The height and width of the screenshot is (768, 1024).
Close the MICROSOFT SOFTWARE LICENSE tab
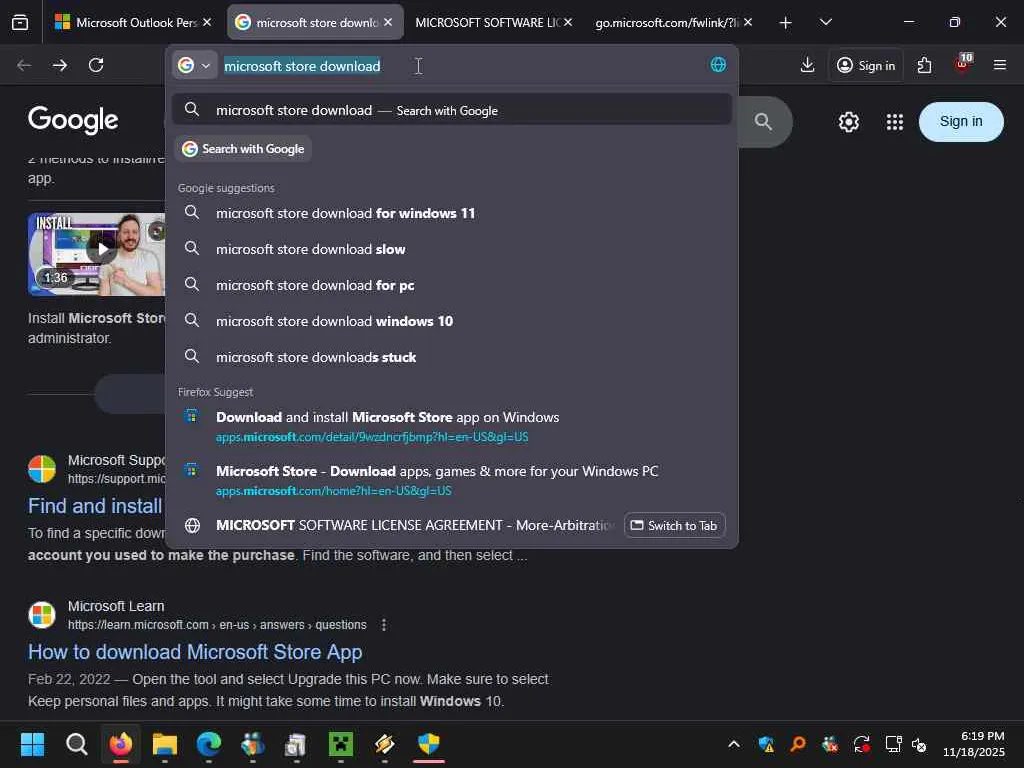(x=568, y=22)
